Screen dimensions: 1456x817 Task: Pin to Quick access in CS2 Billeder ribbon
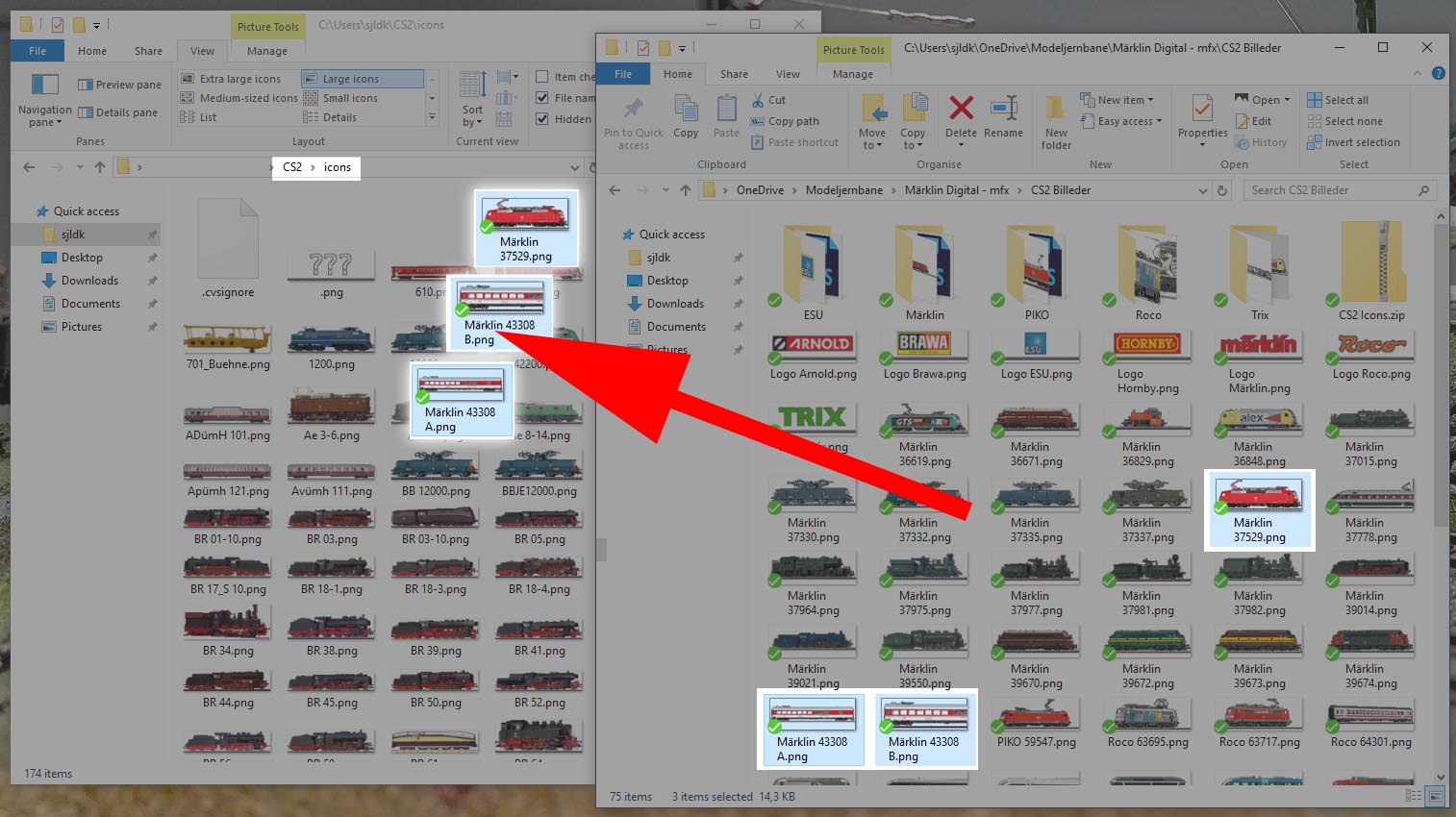[x=634, y=122]
